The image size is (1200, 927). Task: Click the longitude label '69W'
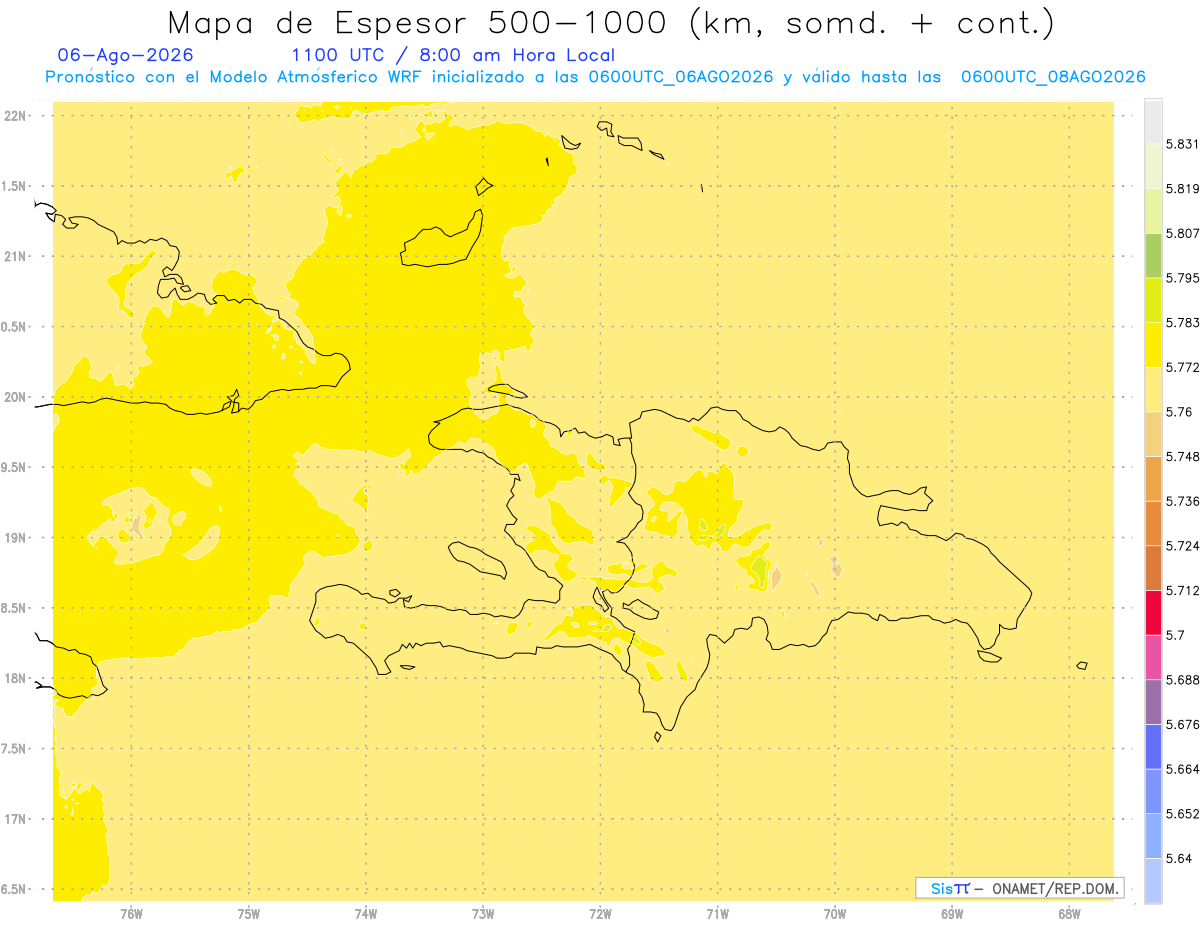pos(952,914)
